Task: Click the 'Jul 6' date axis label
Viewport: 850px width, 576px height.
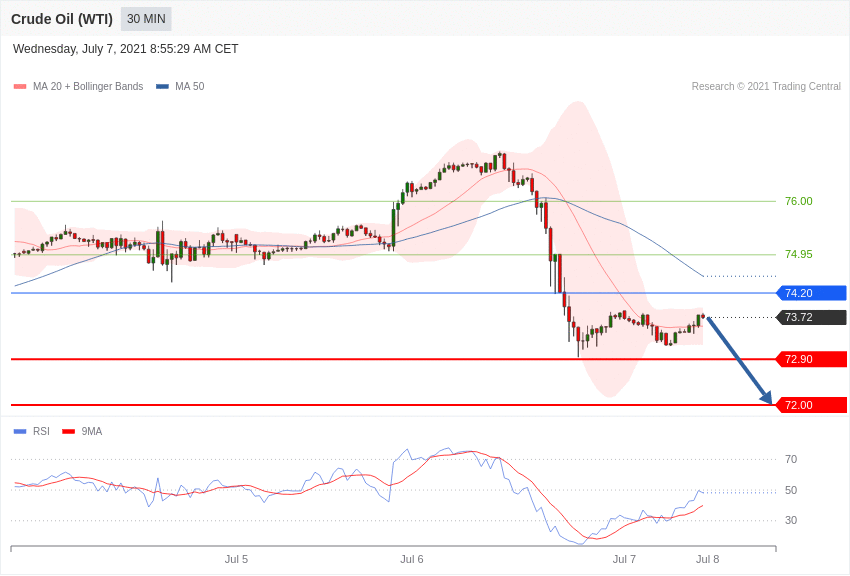Action: 412,559
